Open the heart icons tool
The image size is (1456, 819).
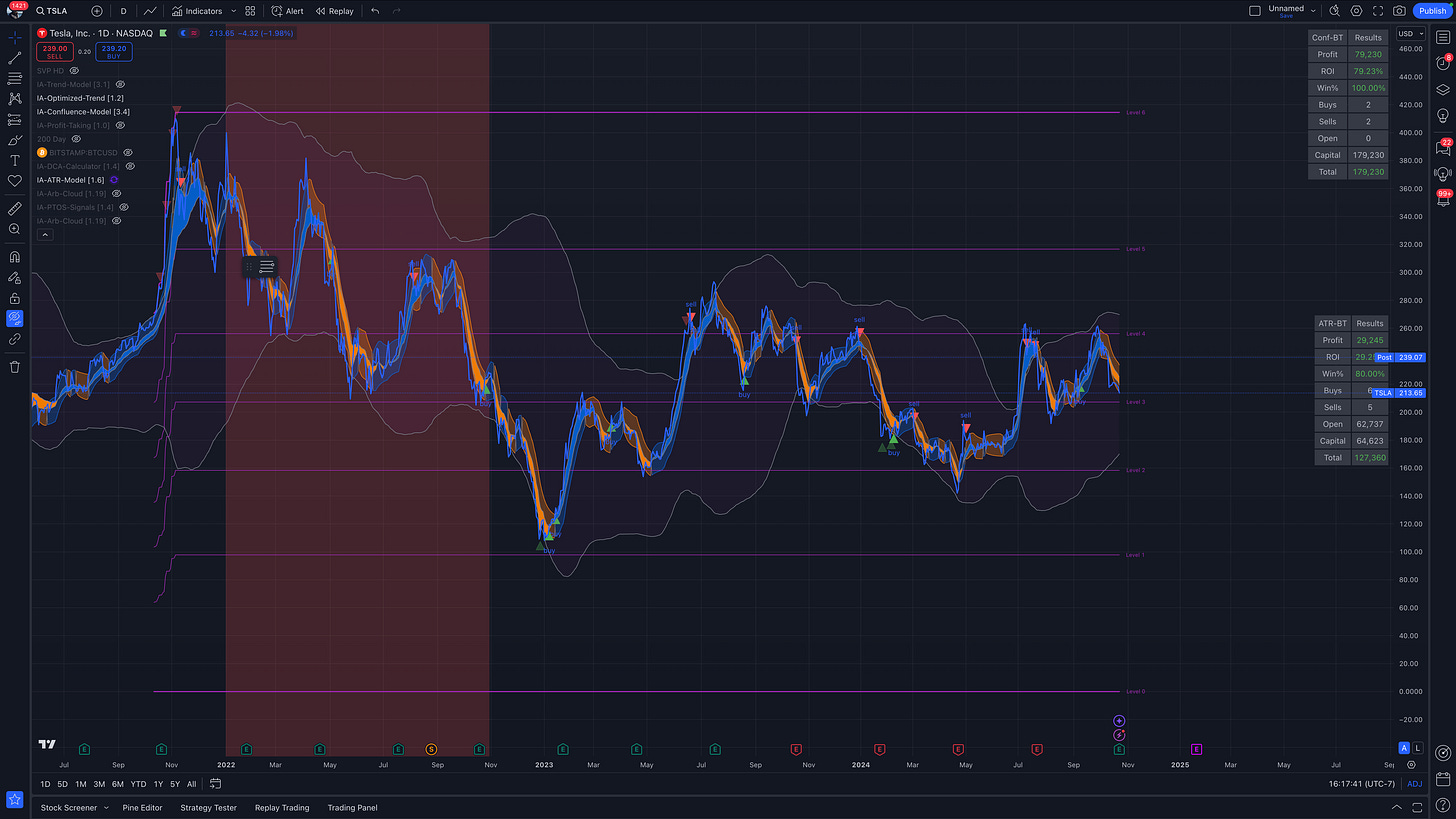[x=14, y=181]
